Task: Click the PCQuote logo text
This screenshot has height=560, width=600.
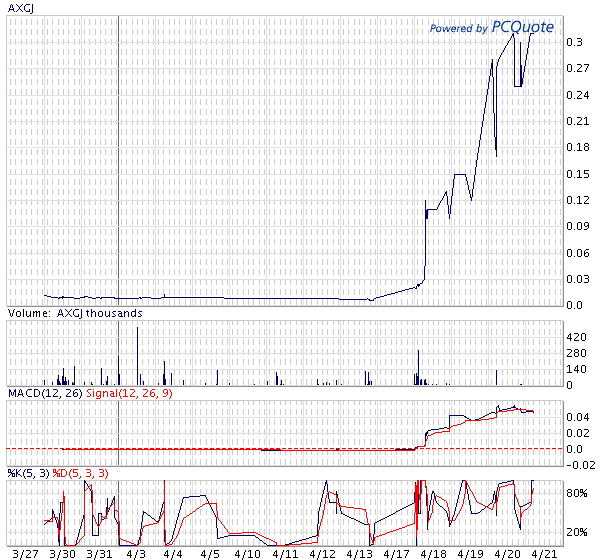Action: click(x=522, y=27)
